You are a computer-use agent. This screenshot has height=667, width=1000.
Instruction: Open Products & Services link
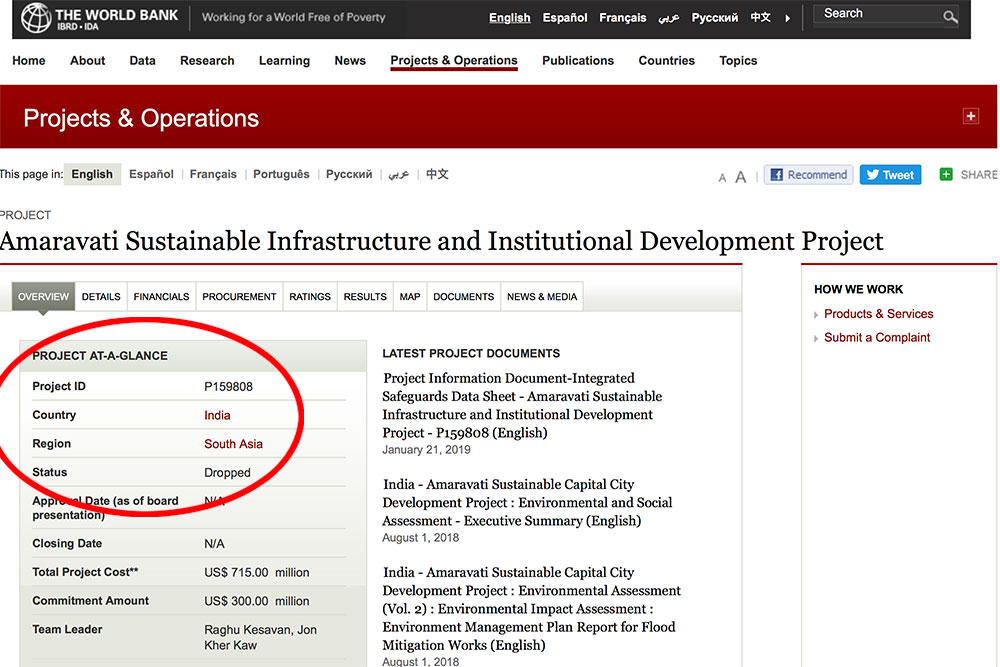[x=878, y=314]
